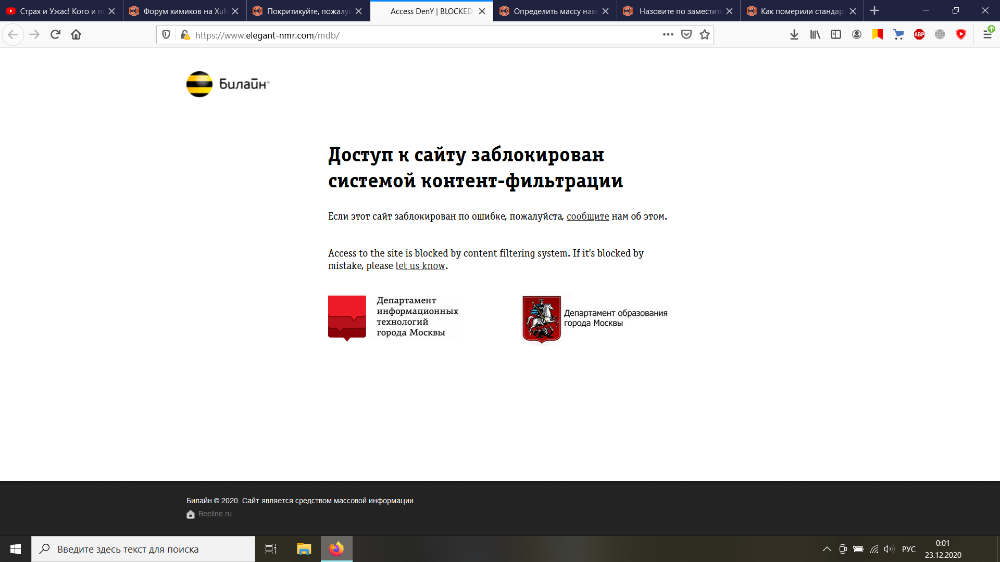Switch input language via 'РУС'

tap(909, 549)
